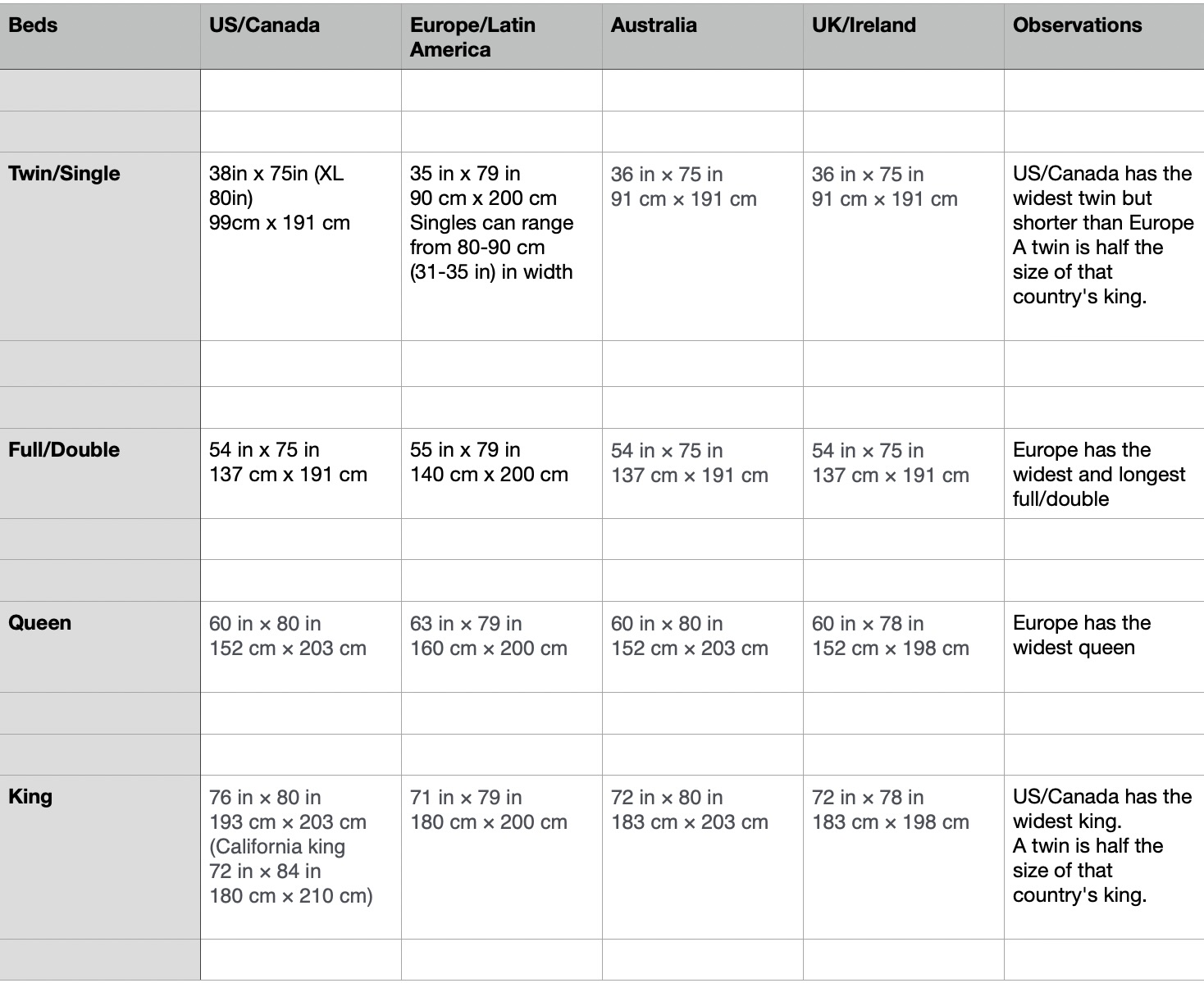Image resolution: width=1204 pixels, height=983 pixels.
Task: Click the Full/Double row label
Action: (x=100, y=473)
